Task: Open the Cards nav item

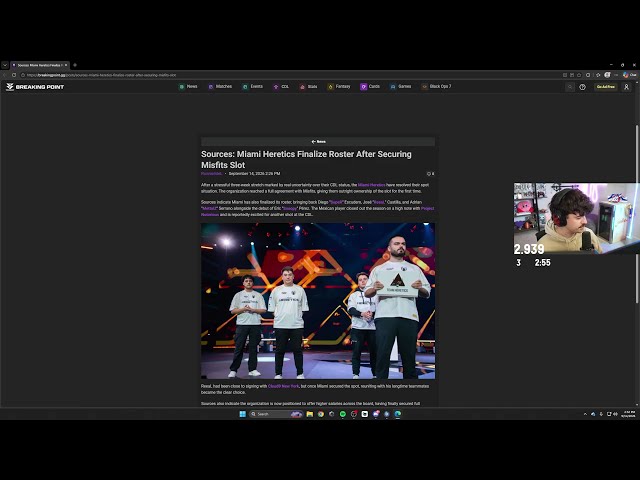Action: coord(370,87)
